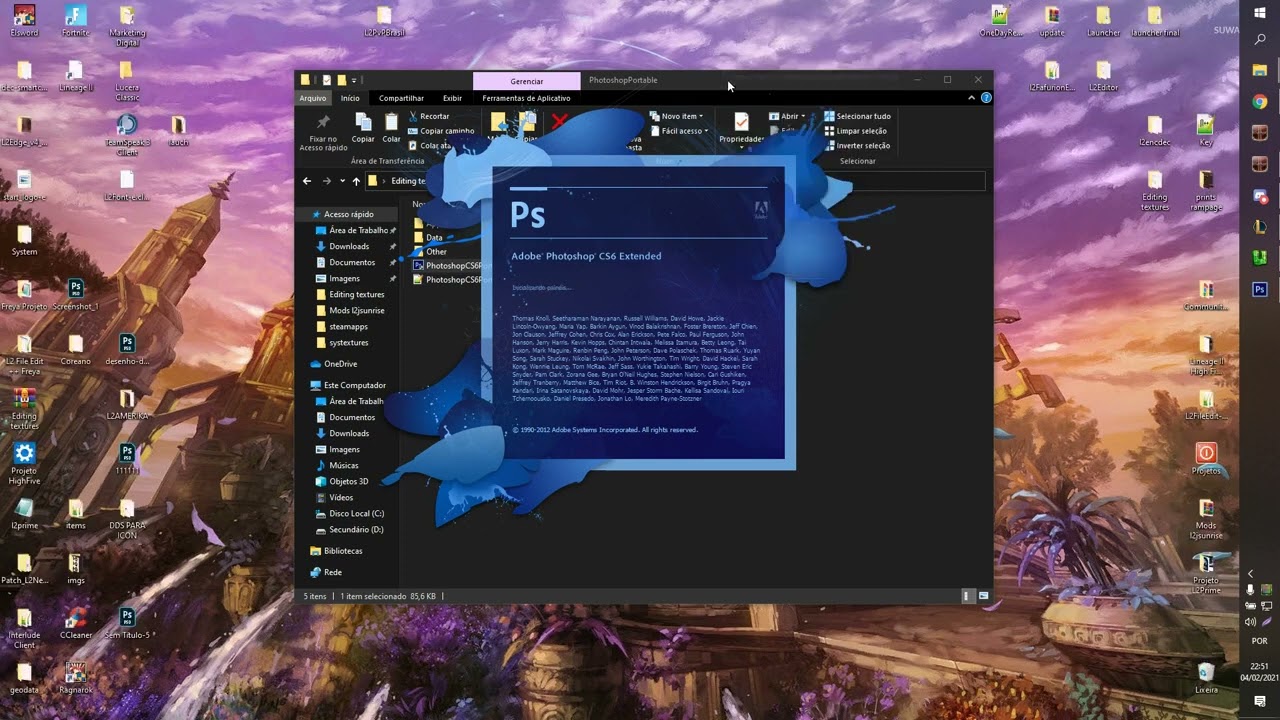Open Disco Local (C:) drive
This screenshot has width=1280, height=720.
(357, 513)
